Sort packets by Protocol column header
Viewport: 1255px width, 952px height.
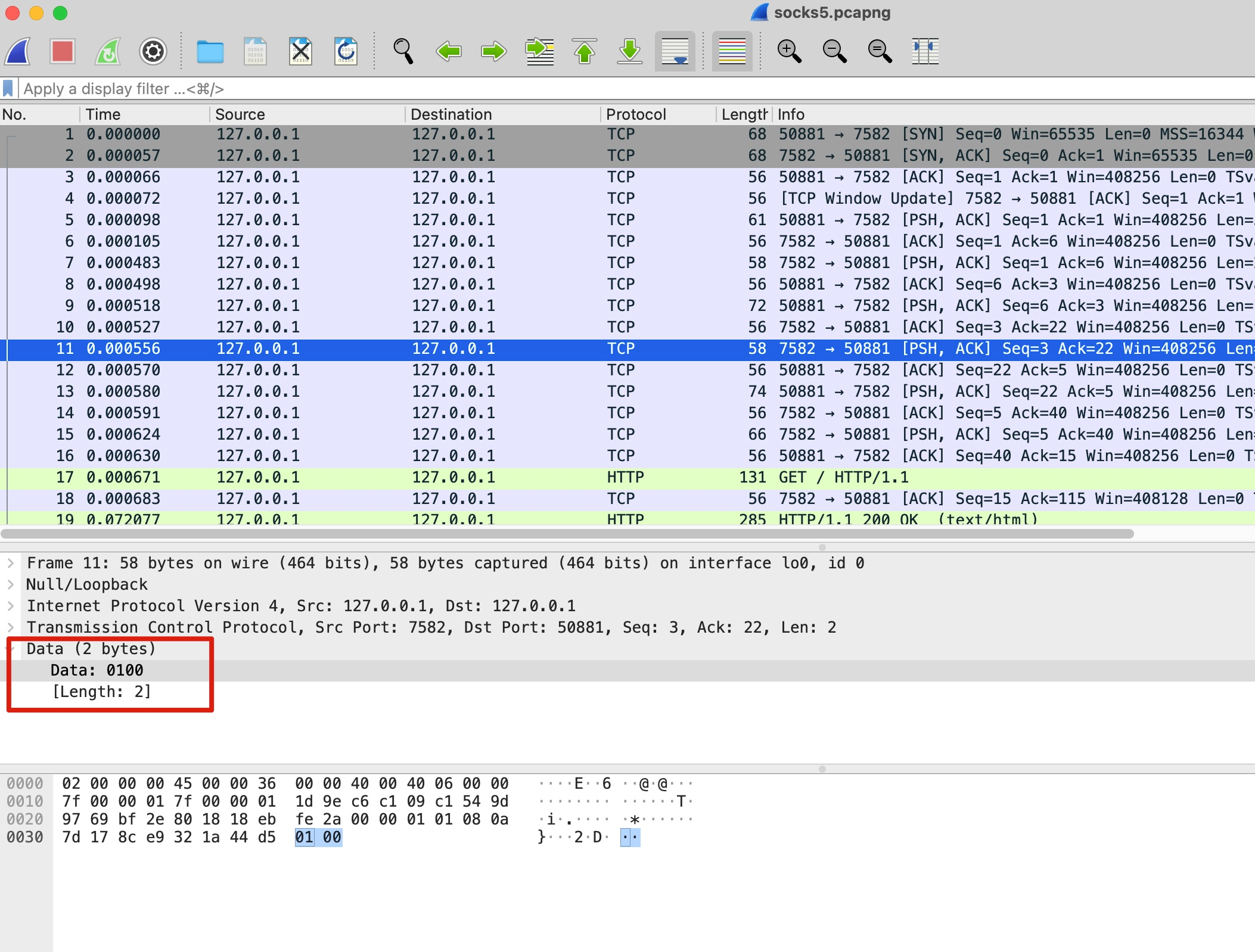point(636,114)
